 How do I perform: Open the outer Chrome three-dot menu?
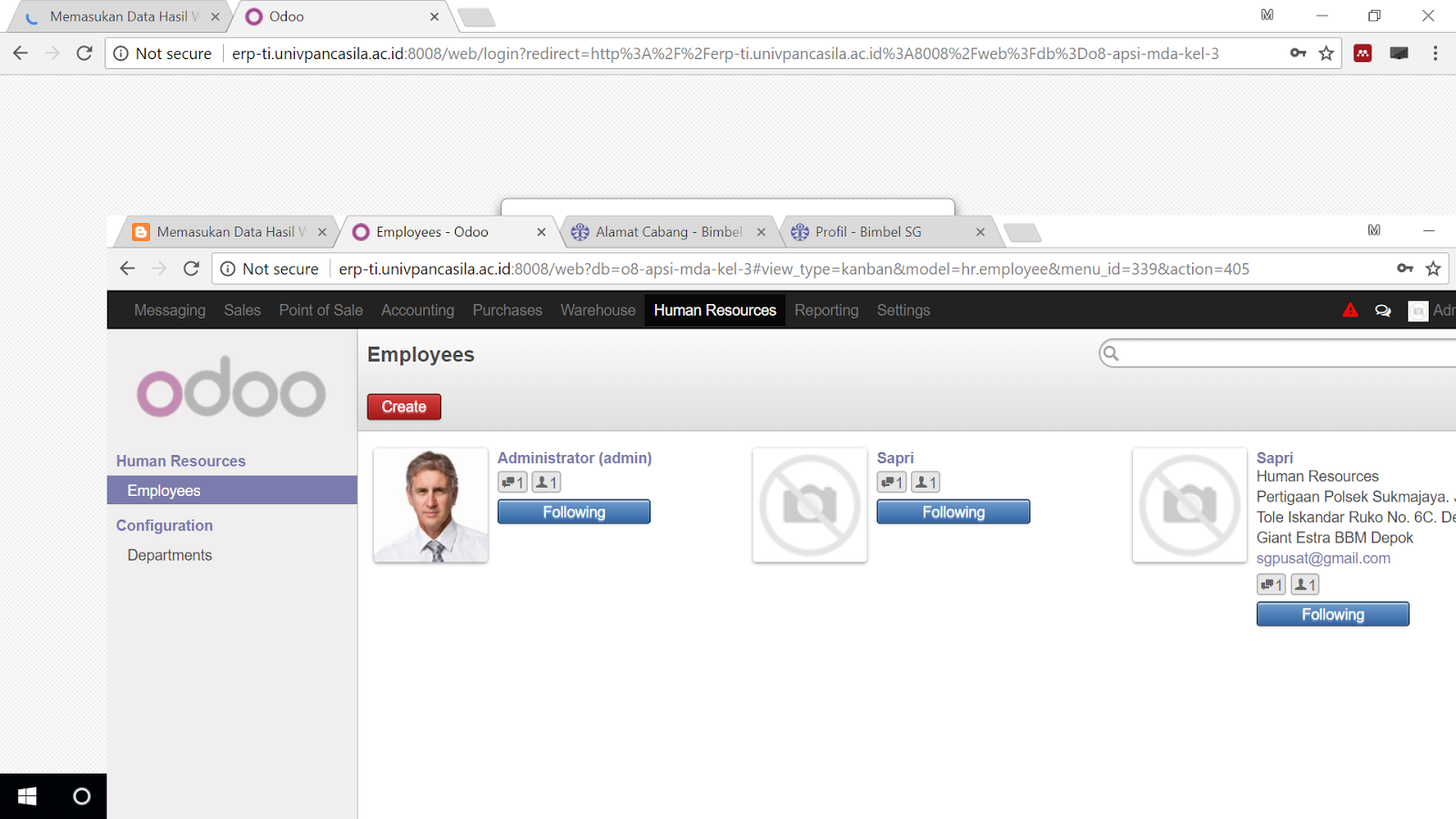click(x=1435, y=53)
